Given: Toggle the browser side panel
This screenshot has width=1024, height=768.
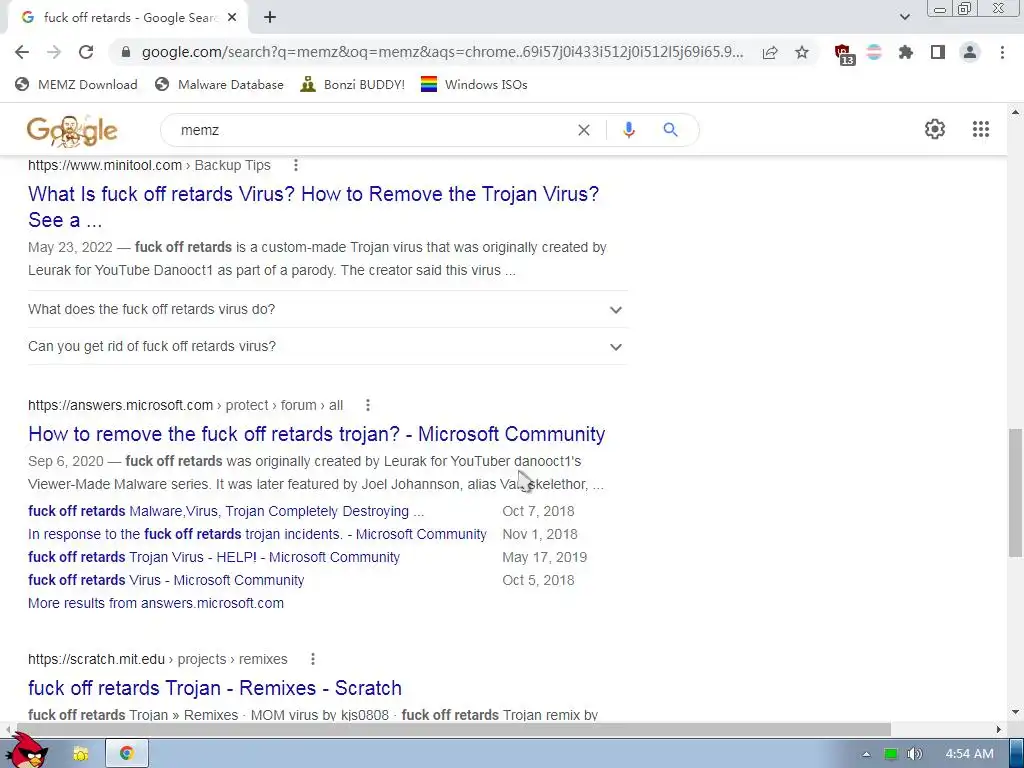Looking at the screenshot, I should pyautogui.click(x=938, y=52).
